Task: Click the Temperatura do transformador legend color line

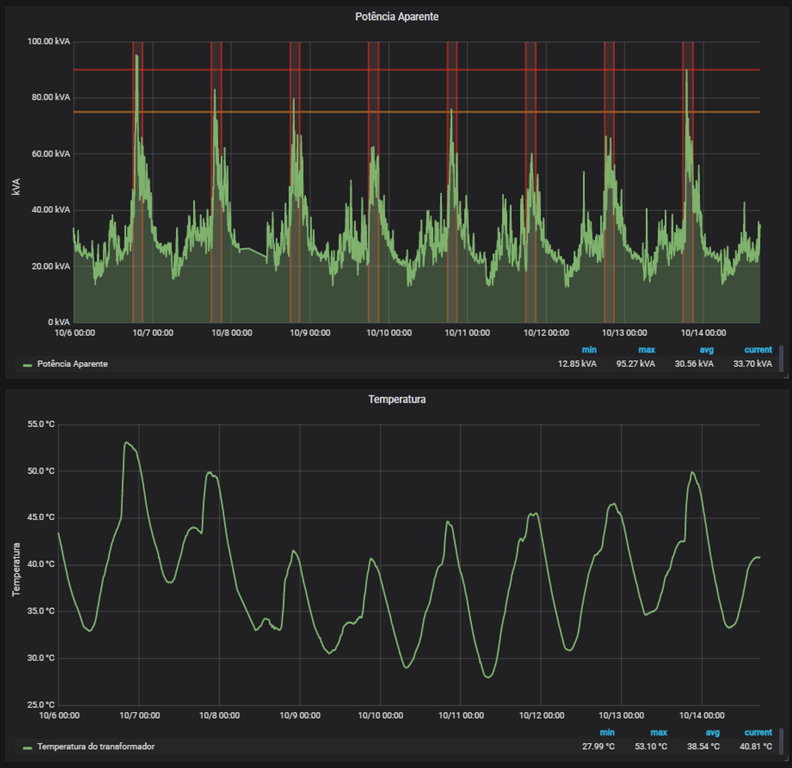Action: point(27,747)
